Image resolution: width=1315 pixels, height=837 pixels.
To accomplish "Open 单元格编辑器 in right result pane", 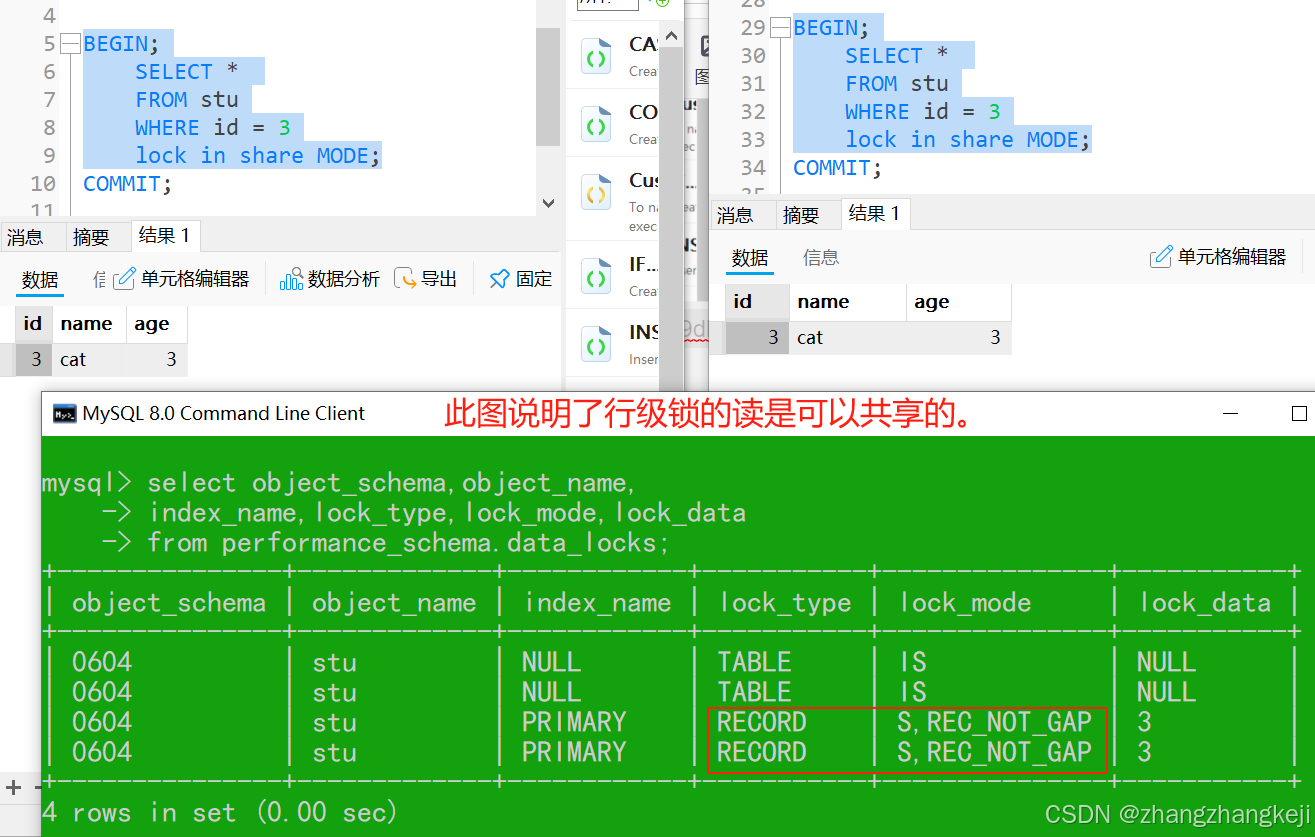I will point(1218,257).
